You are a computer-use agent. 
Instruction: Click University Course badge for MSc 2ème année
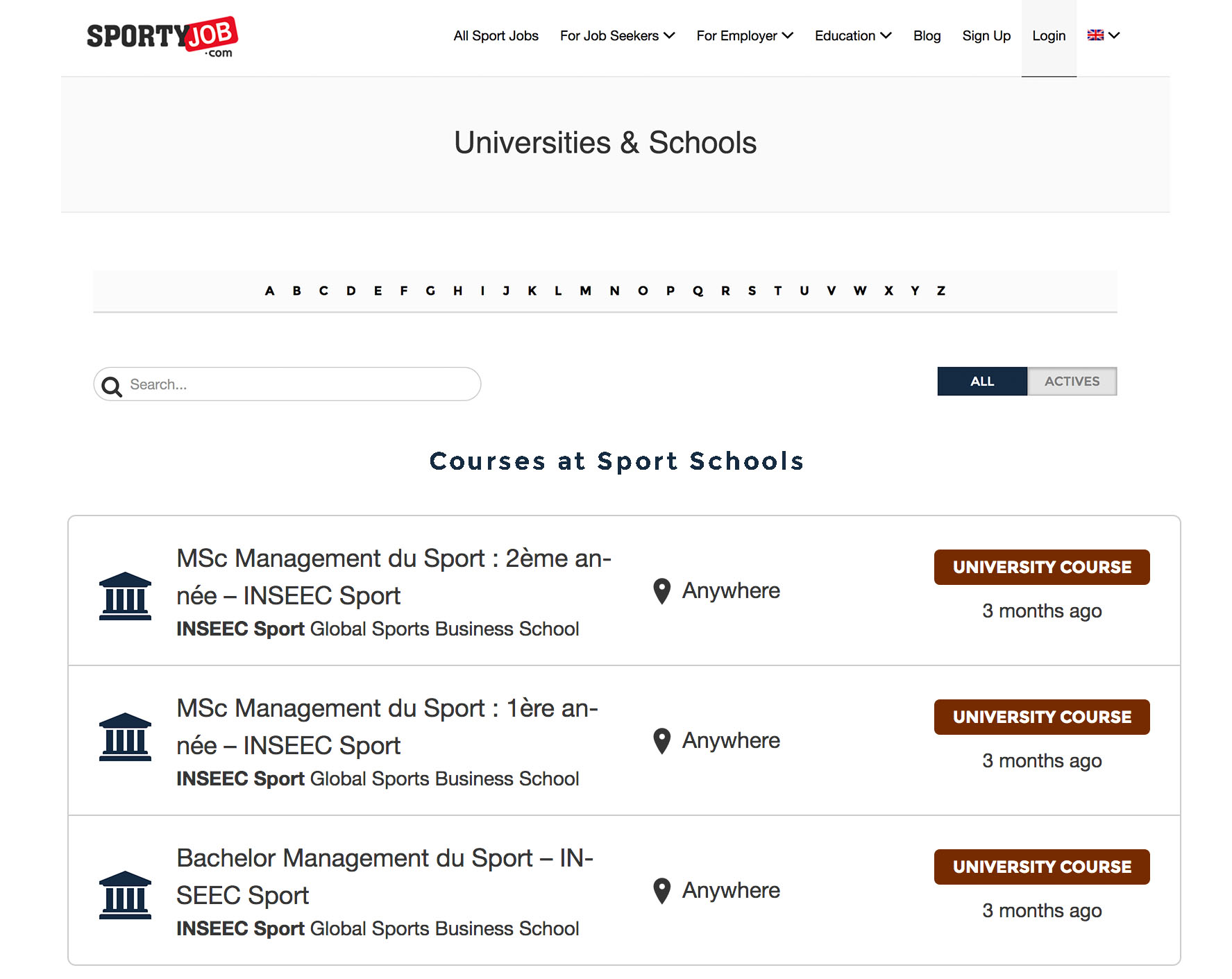(x=1042, y=568)
